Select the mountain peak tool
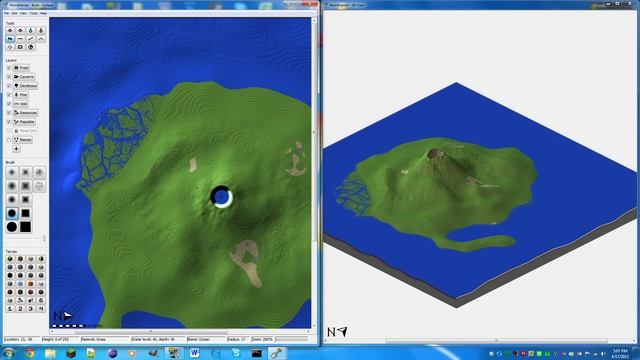The width and height of the screenshot is (640, 360). [x=41, y=39]
